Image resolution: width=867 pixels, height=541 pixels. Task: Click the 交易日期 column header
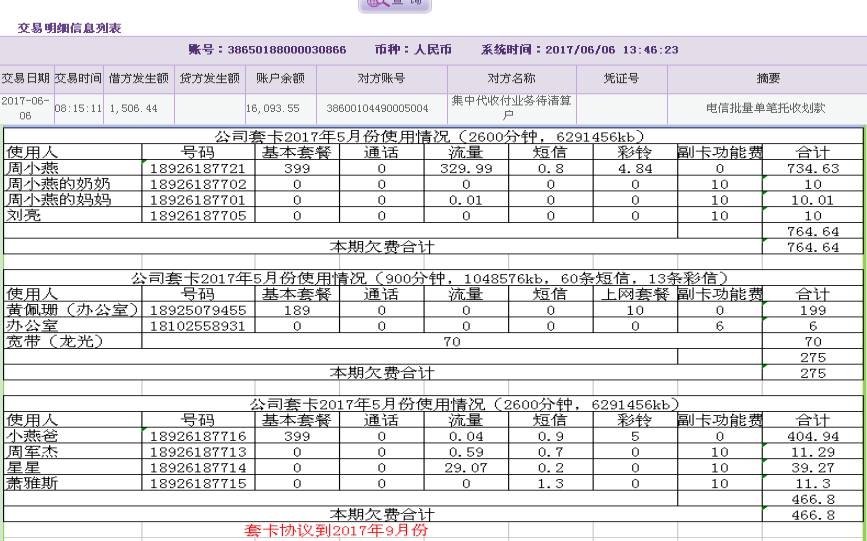click(x=26, y=78)
